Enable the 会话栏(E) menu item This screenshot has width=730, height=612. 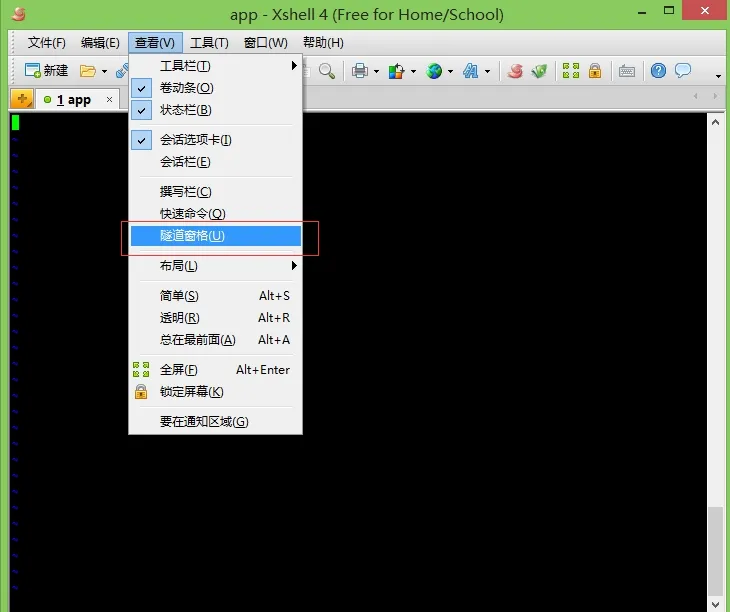click(216, 162)
